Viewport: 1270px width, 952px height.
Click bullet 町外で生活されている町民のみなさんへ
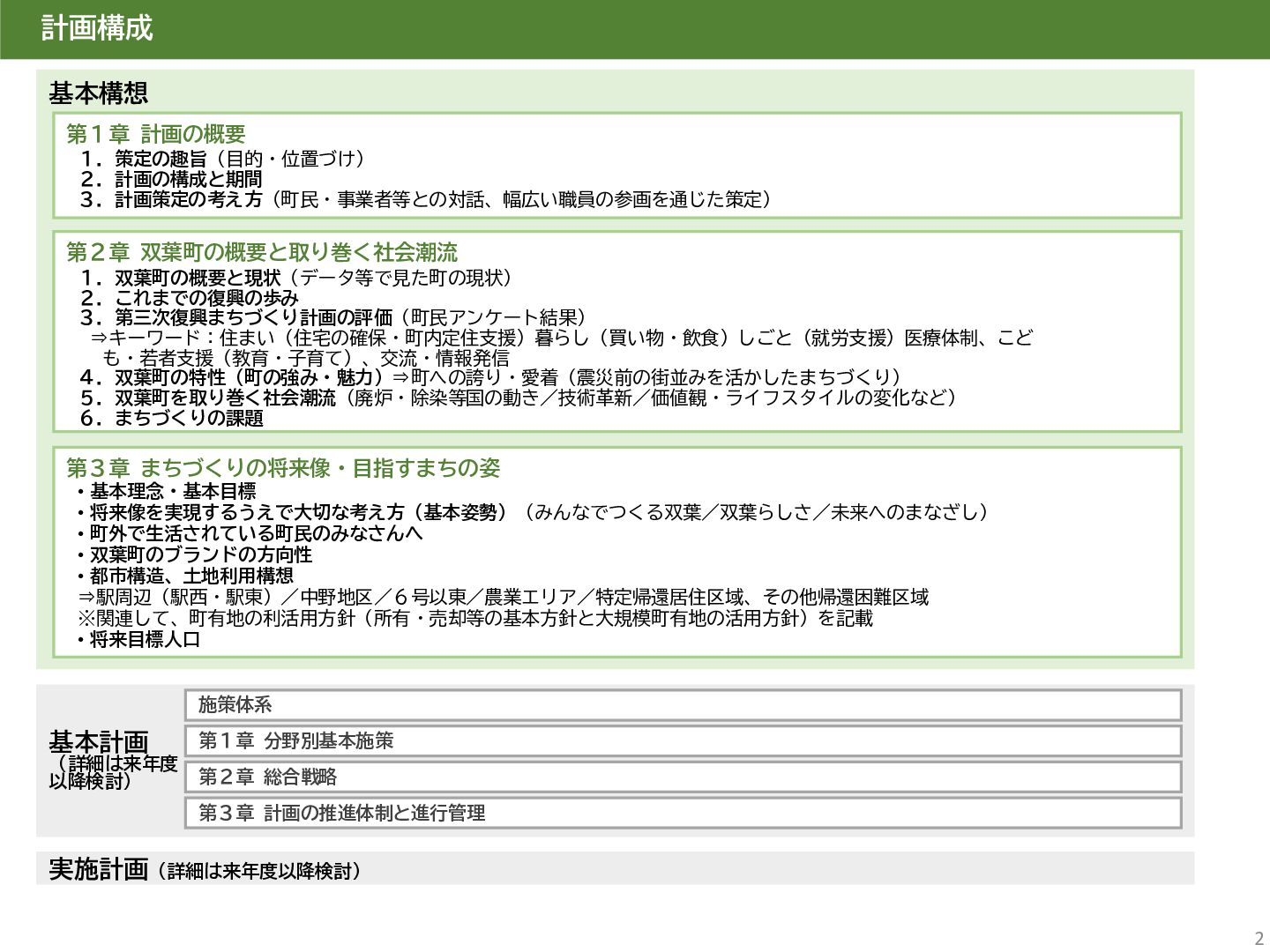(249, 533)
